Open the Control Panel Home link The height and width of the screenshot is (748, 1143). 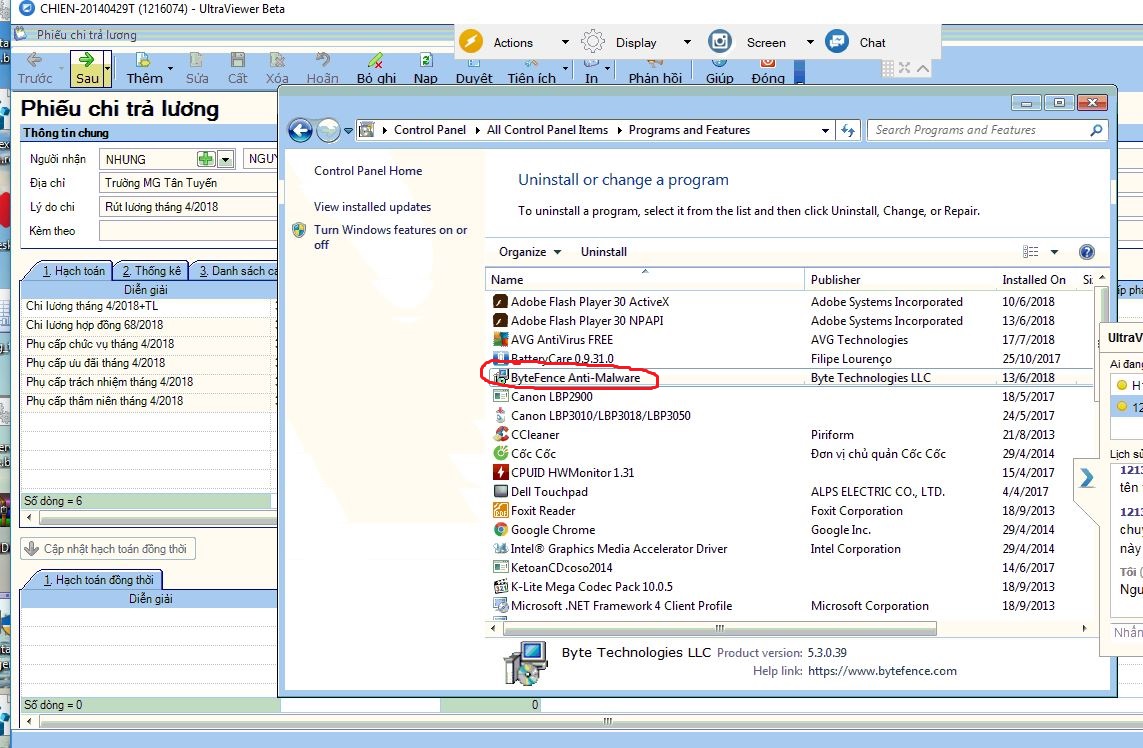(368, 171)
